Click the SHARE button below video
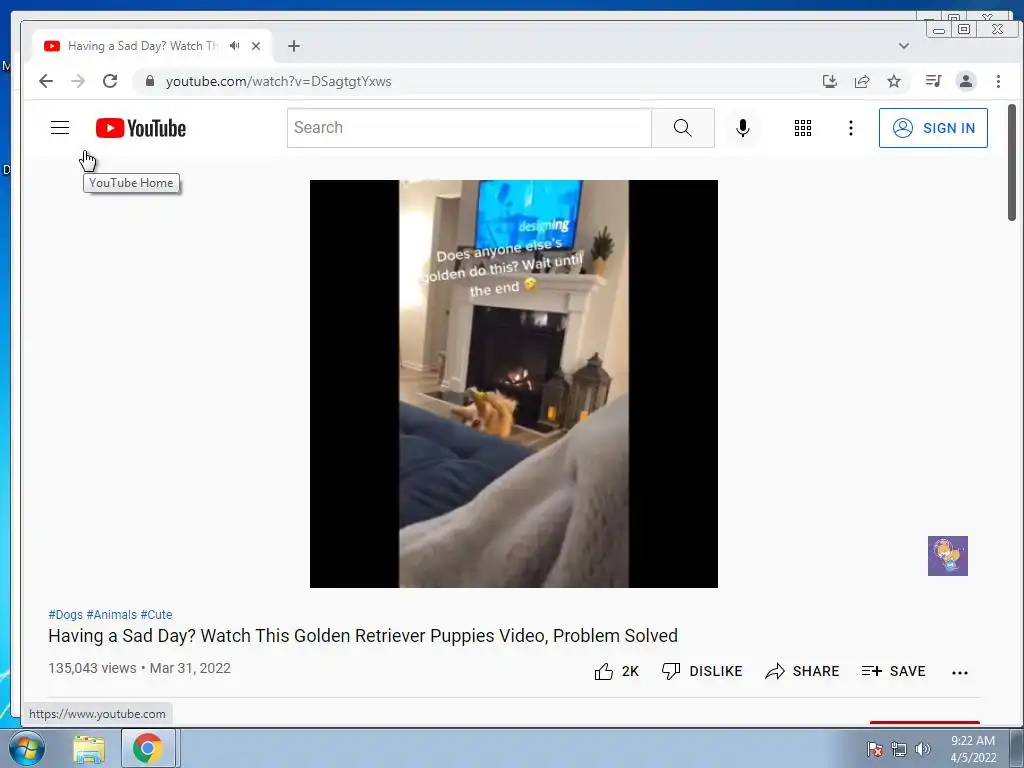 tap(802, 671)
